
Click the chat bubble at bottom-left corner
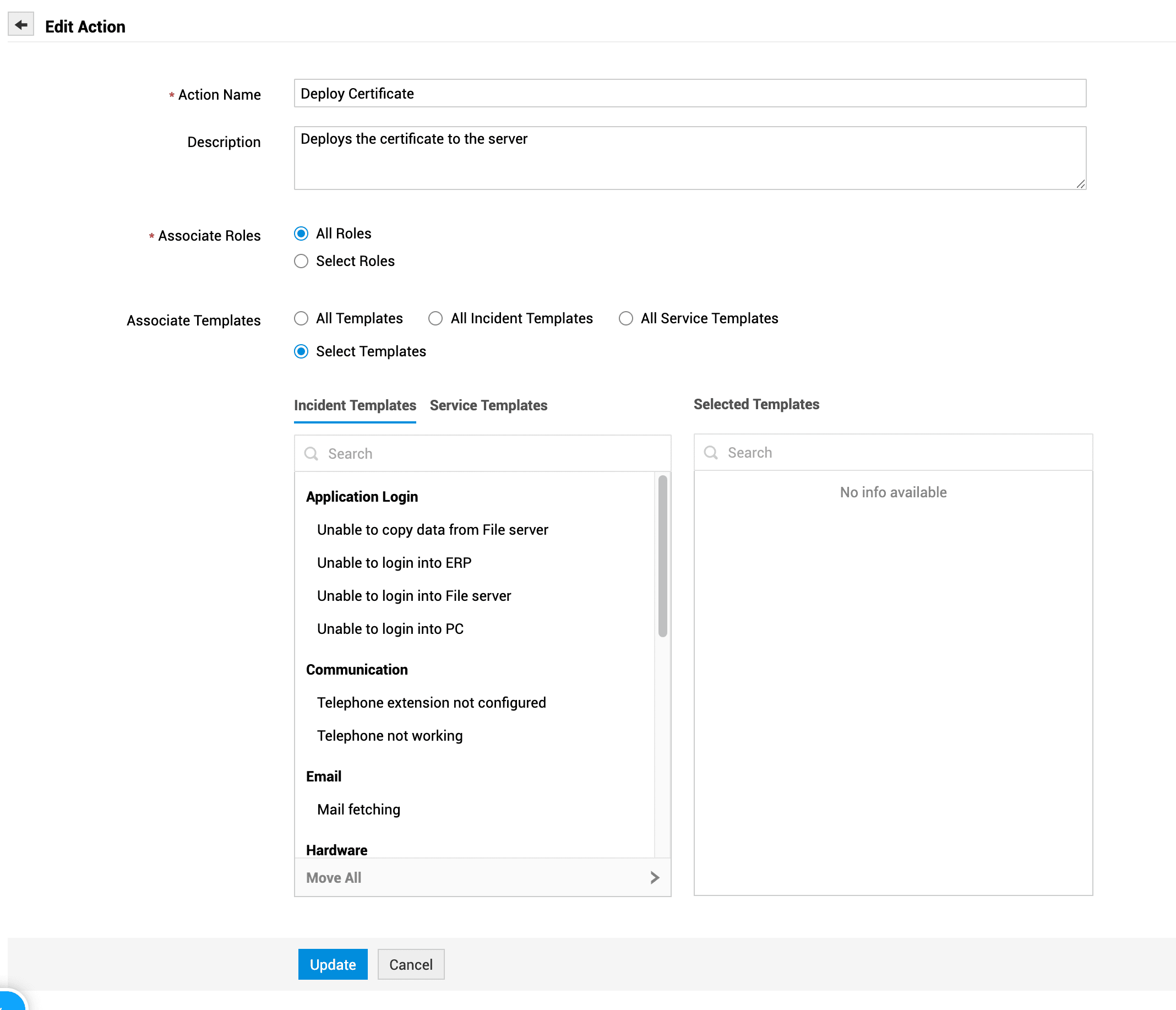[x=10, y=1001]
